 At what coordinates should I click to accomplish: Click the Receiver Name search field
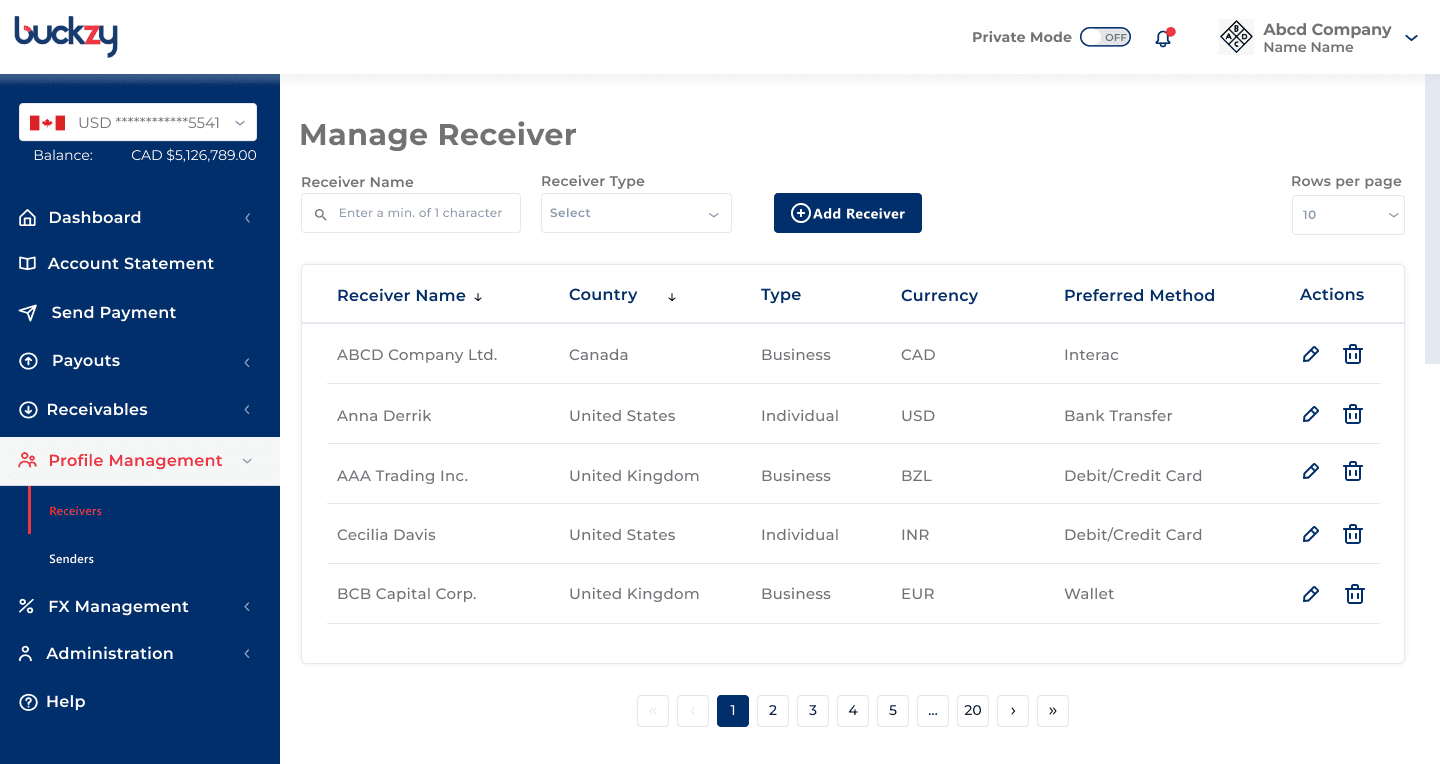pyautogui.click(x=411, y=213)
